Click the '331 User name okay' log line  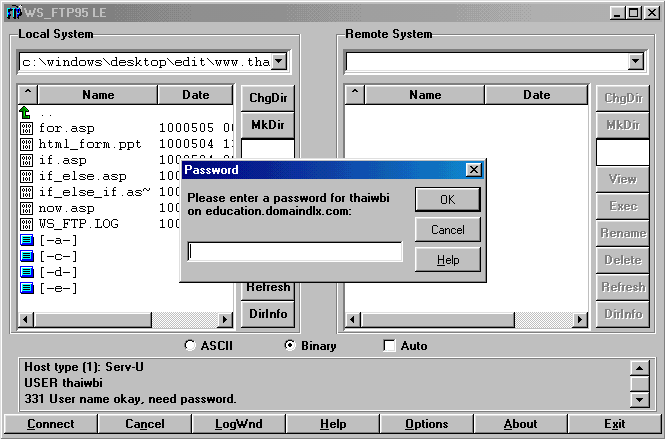[130, 399]
